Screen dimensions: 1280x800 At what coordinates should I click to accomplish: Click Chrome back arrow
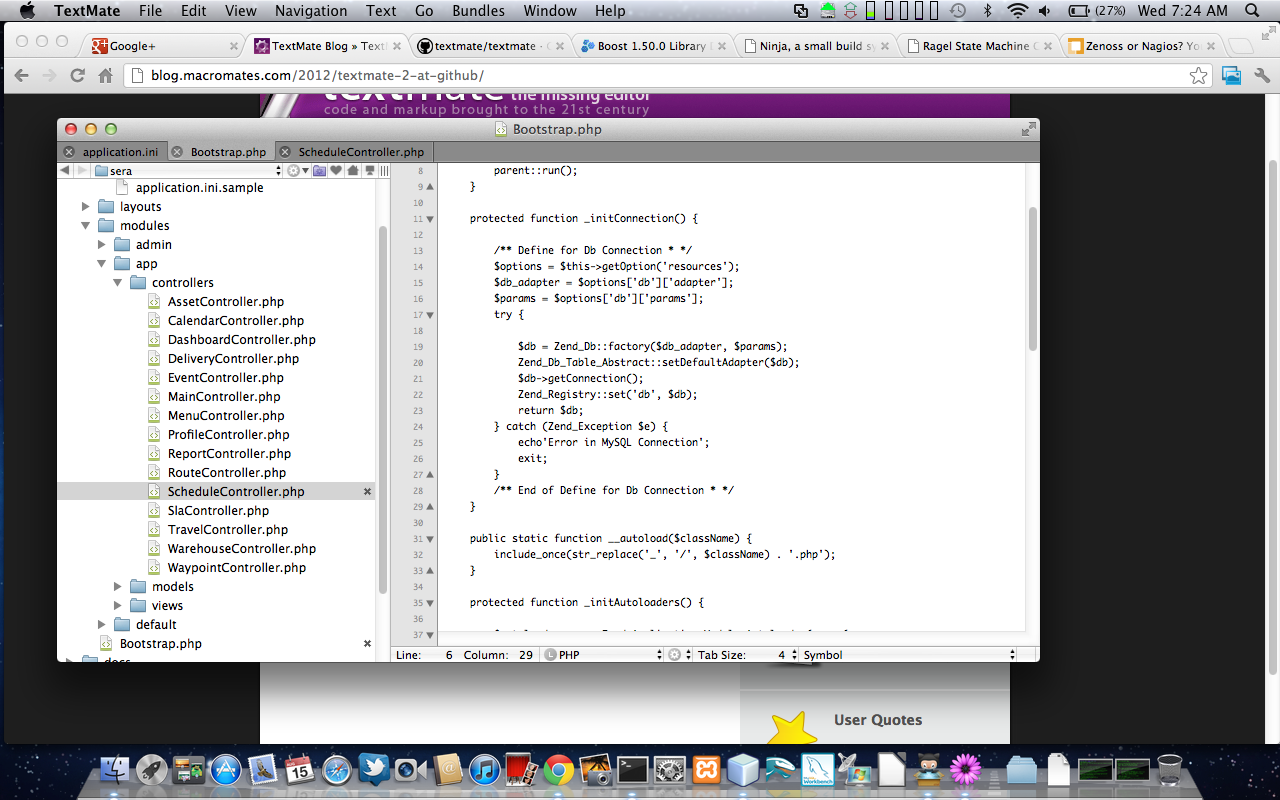click(x=21, y=76)
